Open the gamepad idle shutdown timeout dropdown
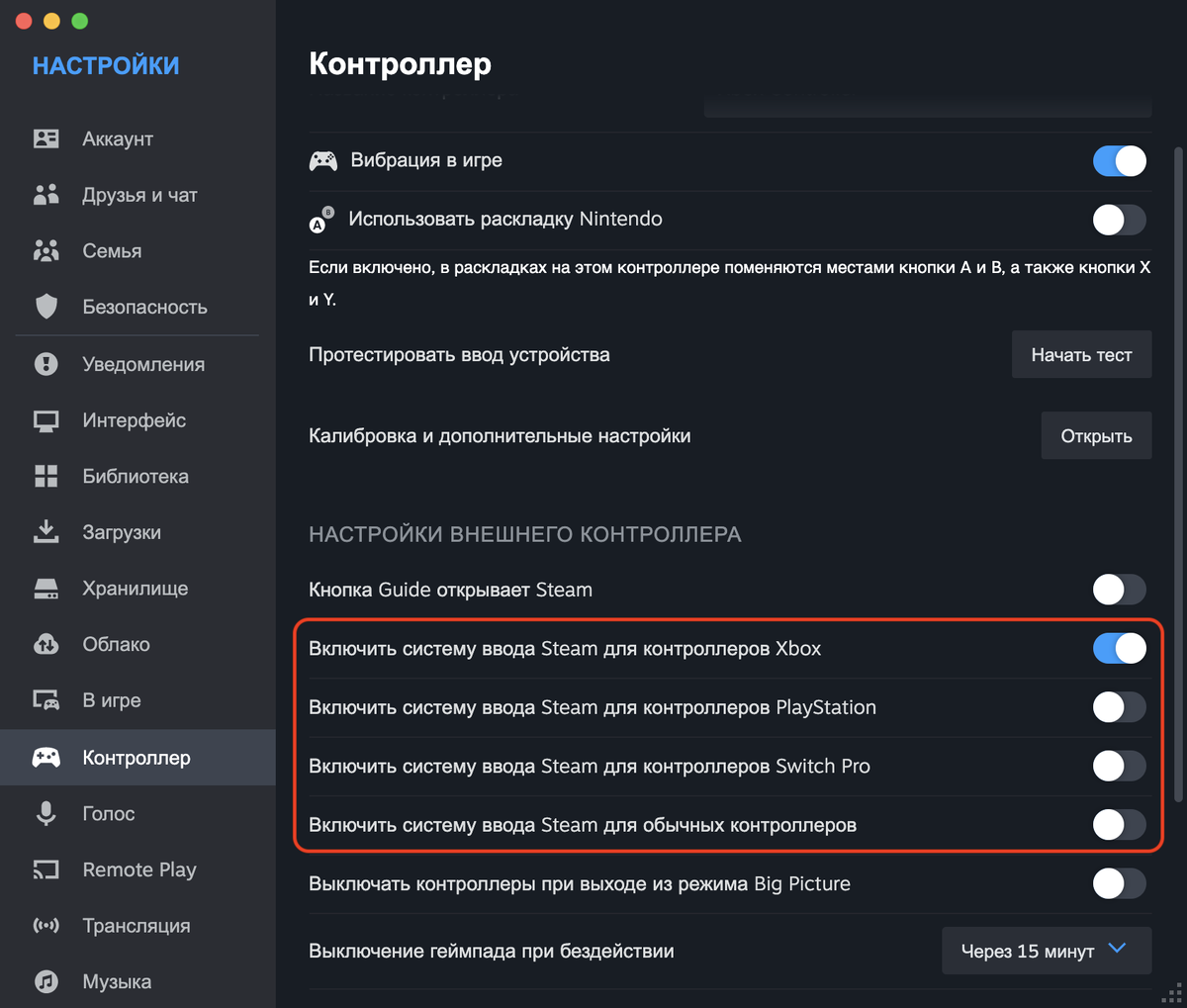The width and height of the screenshot is (1187, 1008). coord(1046,951)
